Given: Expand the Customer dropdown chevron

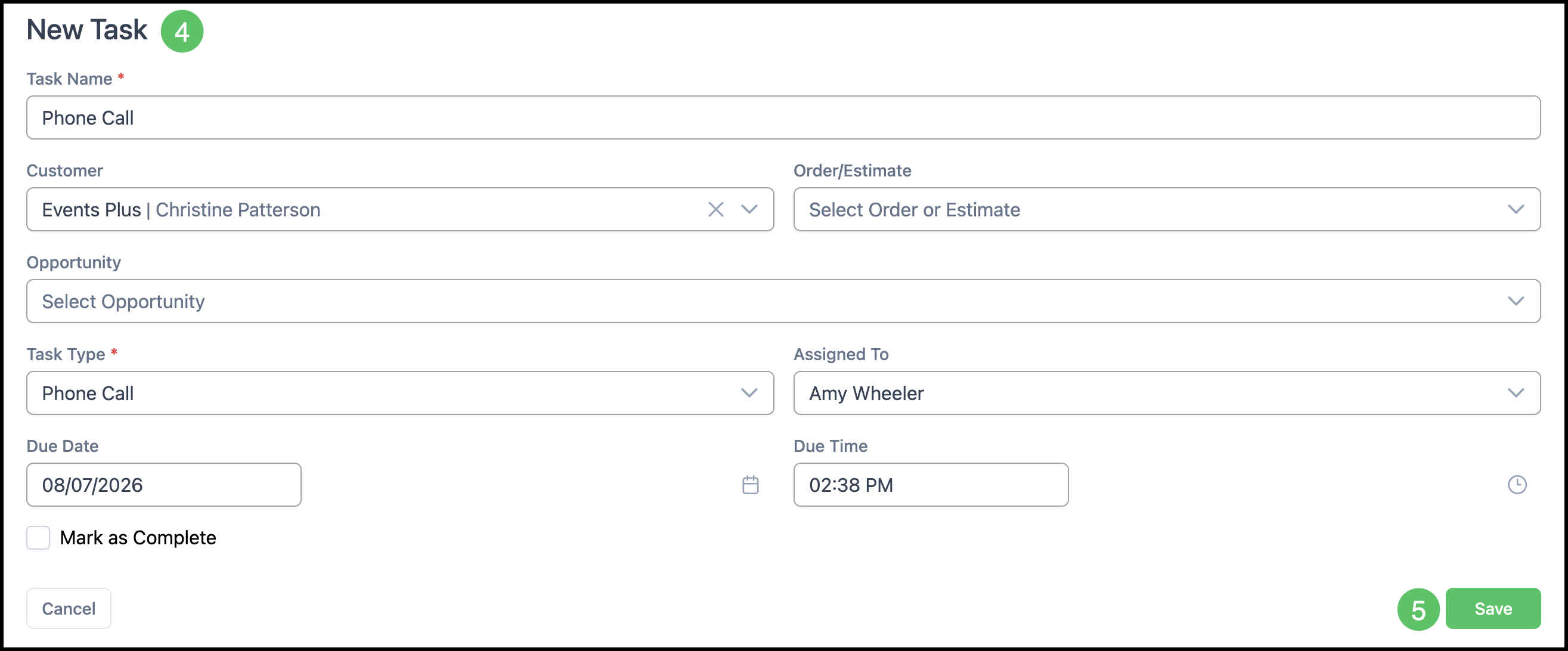Looking at the screenshot, I should coord(749,209).
